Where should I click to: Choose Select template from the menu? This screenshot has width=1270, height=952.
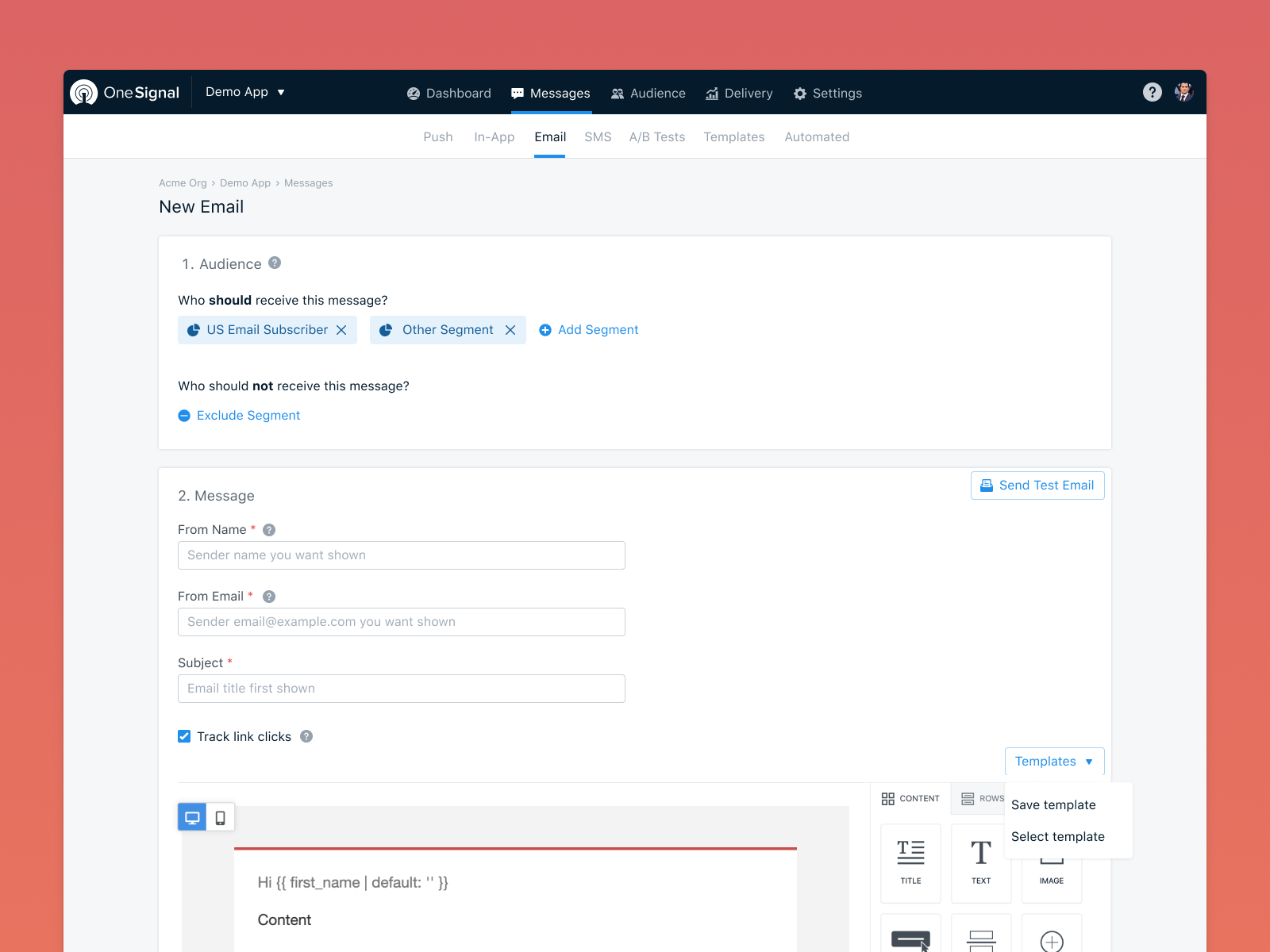pyautogui.click(x=1058, y=836)
